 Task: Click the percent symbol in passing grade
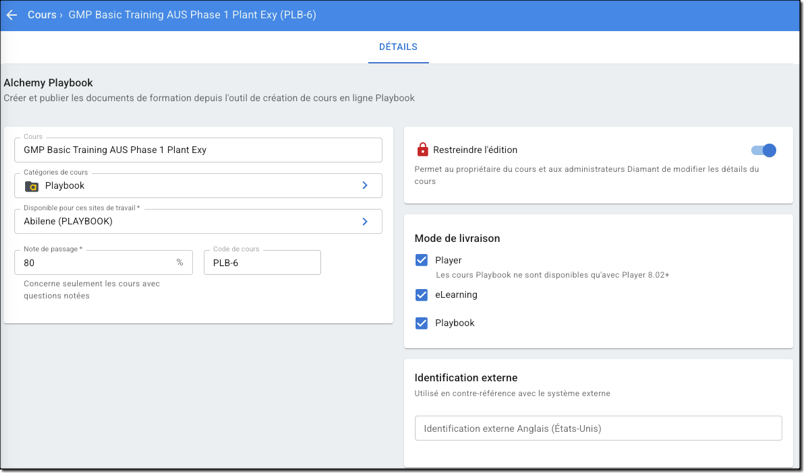(180, 263)
